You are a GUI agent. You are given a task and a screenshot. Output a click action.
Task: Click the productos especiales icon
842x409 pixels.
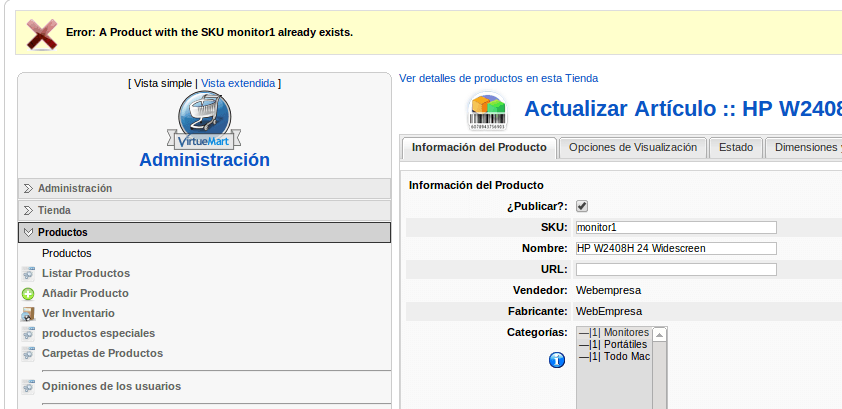pos(28,334)
